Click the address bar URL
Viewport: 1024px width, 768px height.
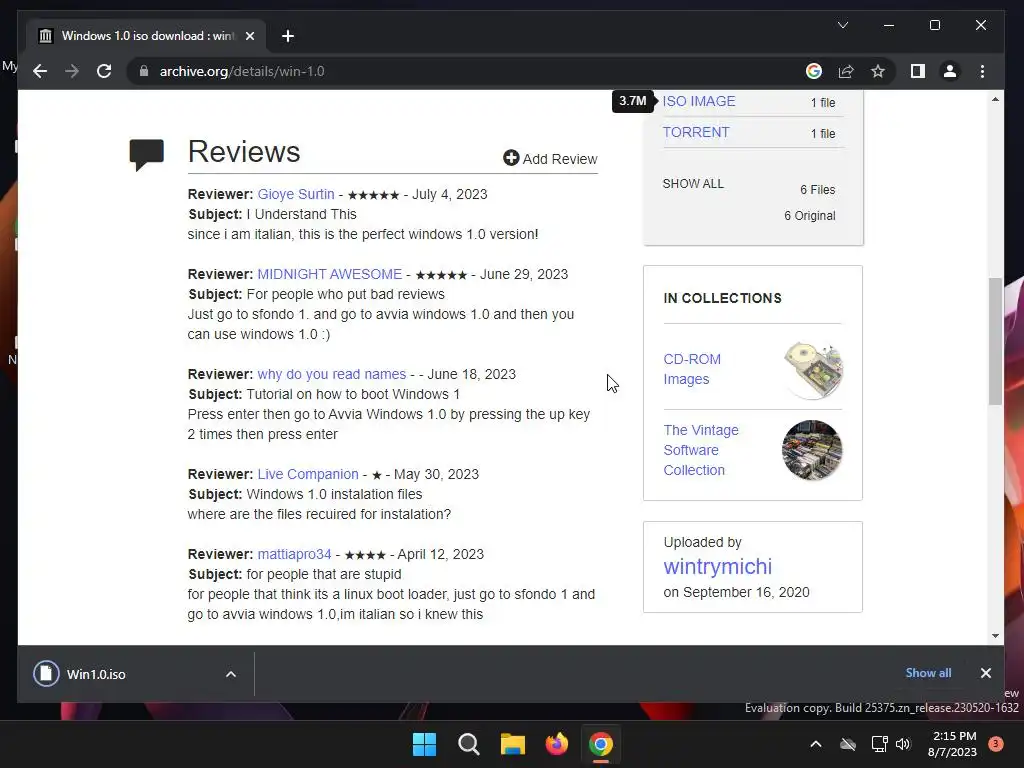[242, 71]
